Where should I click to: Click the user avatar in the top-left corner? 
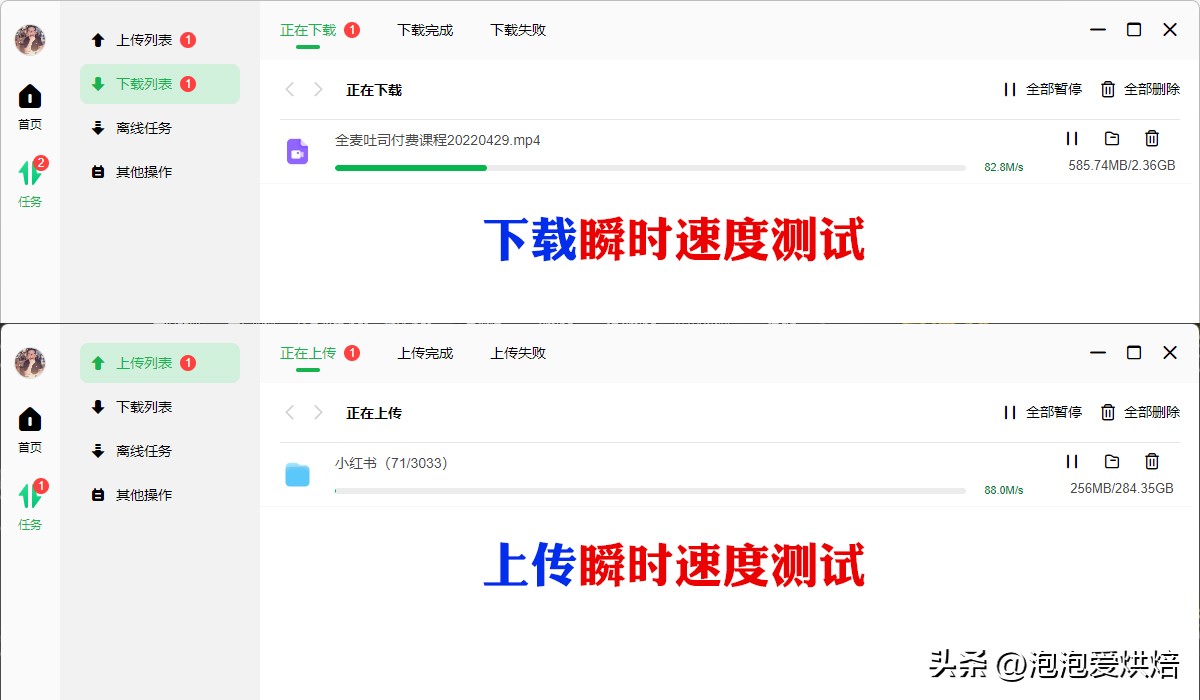click(x=29, y=40)
